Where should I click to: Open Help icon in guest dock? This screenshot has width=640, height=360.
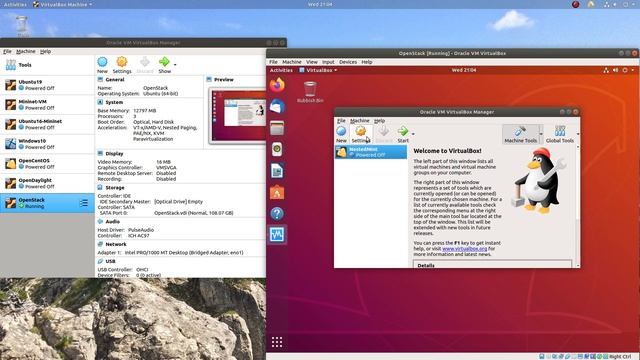(277, 213)
